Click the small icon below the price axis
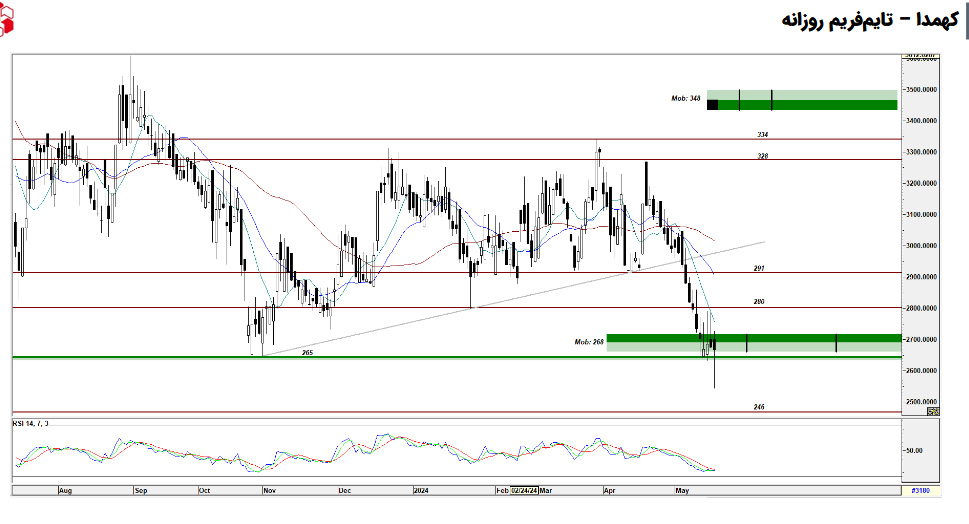The image size is (969, 524). (932, 410)
